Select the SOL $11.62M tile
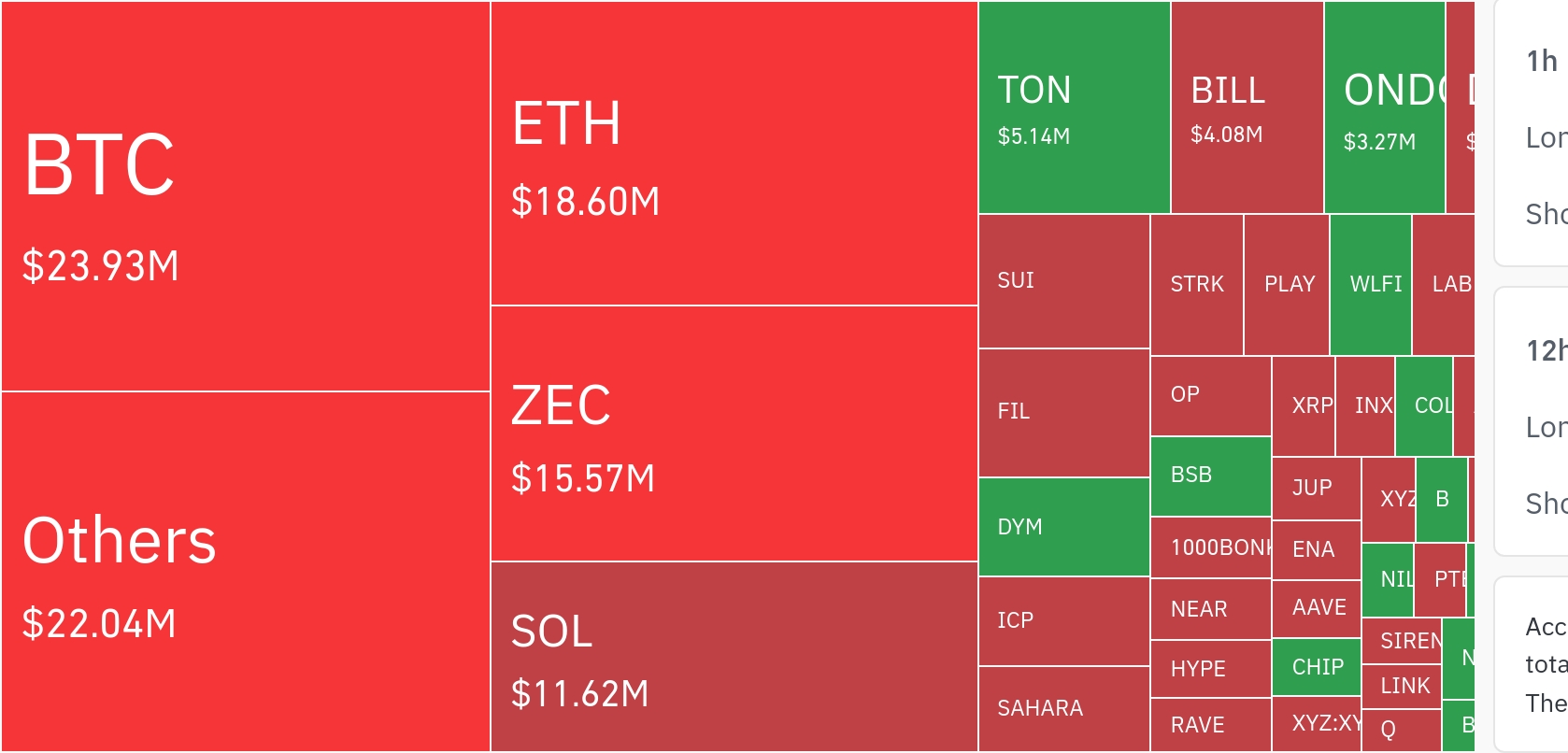Viewport: 1568px width, 753px height. point(734,657)
